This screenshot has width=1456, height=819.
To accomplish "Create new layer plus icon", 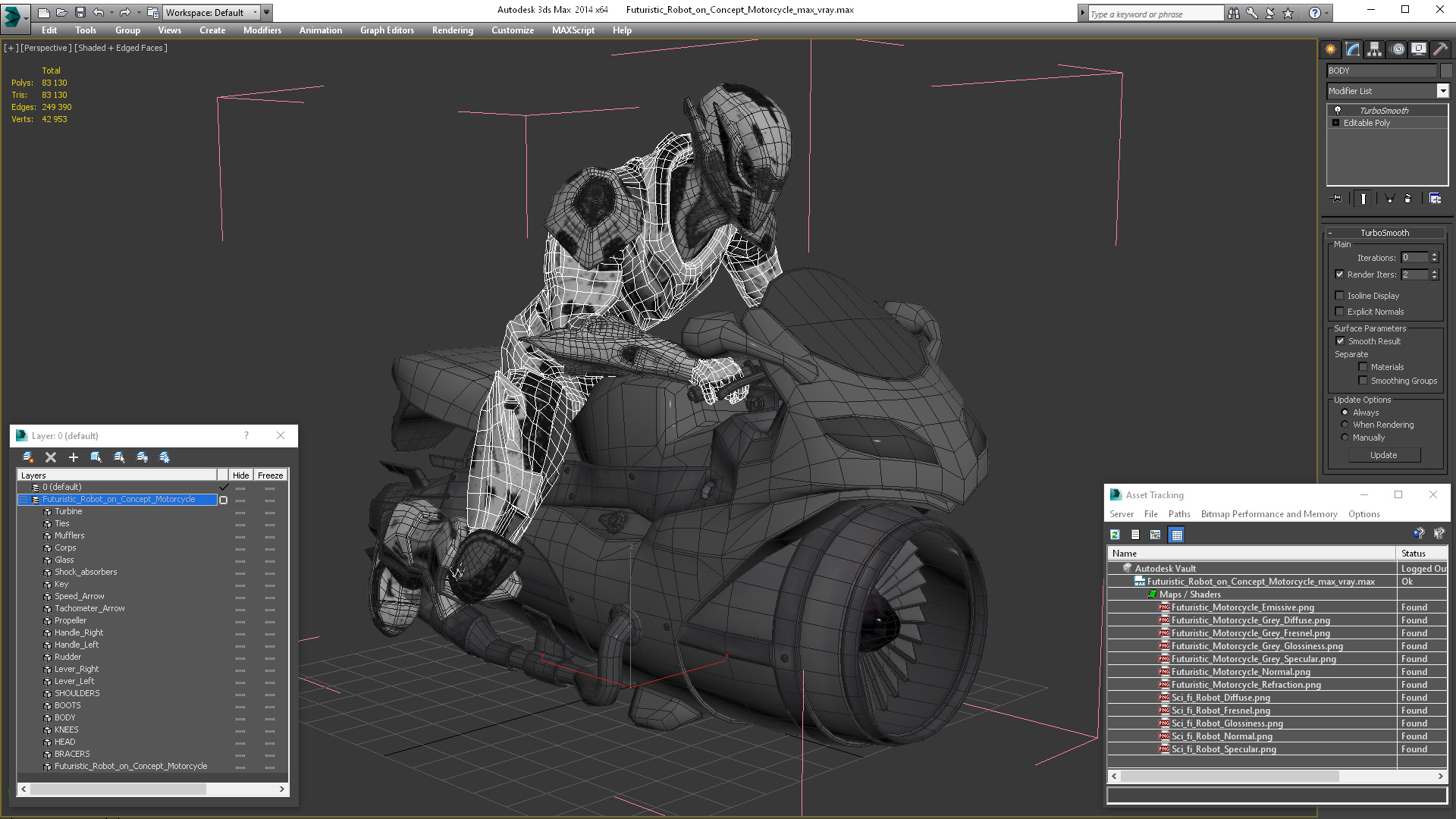I will click(x=74, y=457).
